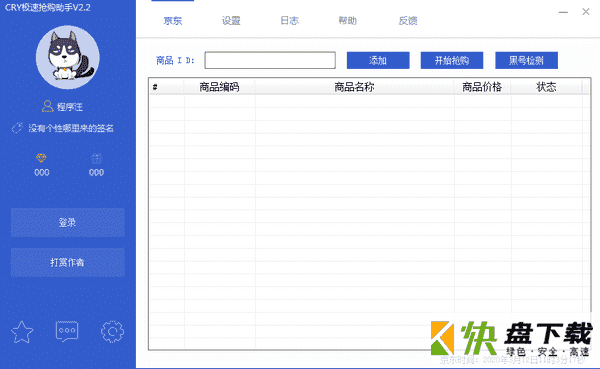Minimize the window
The width and height of the screenshot is (600, 369).
(x=563, y=12)
